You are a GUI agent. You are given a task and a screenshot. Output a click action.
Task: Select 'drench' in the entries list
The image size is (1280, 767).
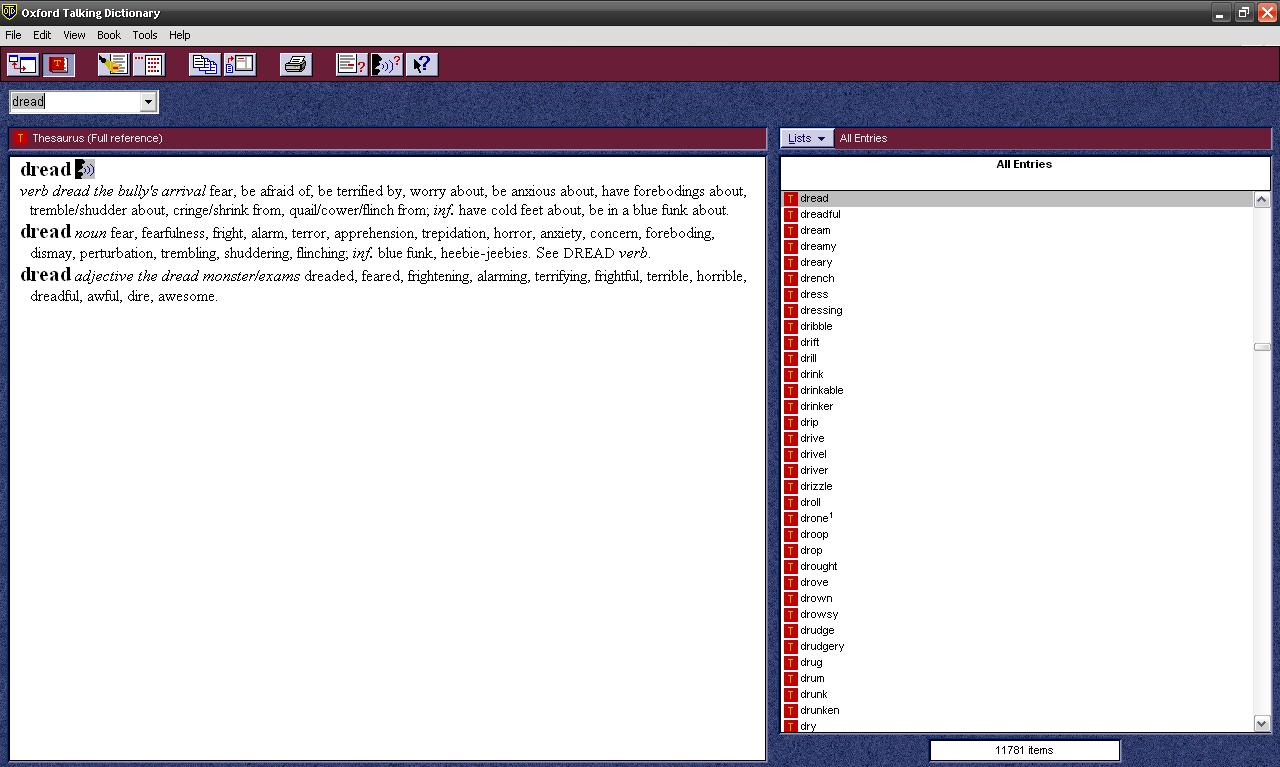(x=817, y=278)
